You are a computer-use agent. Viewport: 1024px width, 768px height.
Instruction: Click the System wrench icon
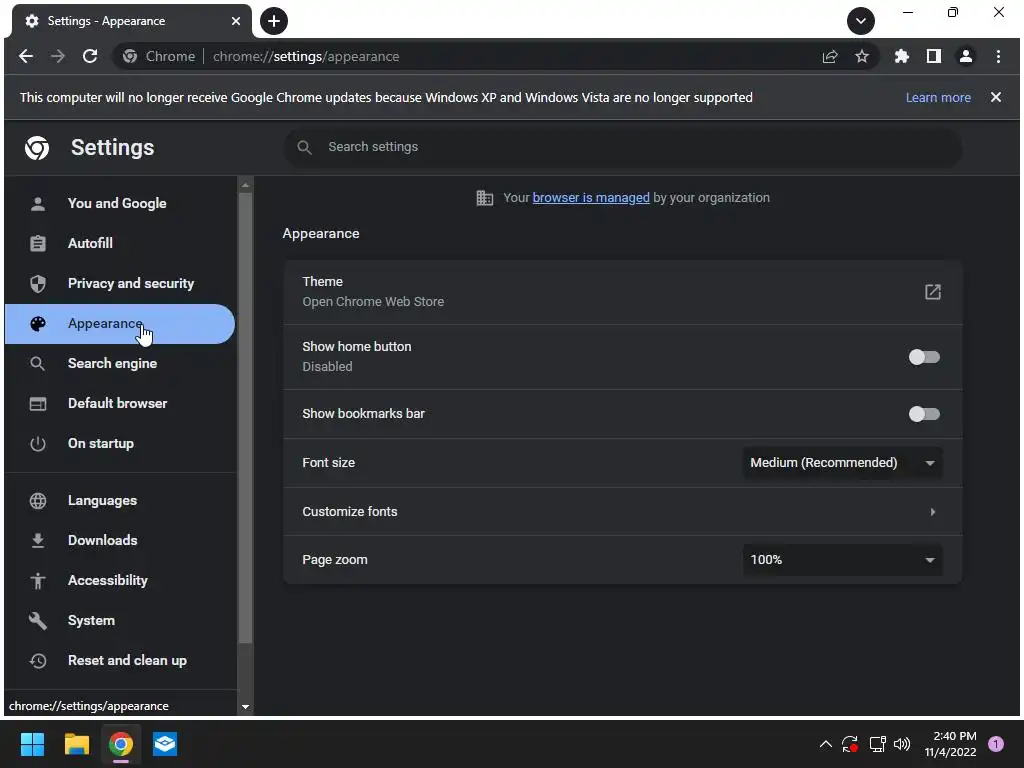[38, 620]
